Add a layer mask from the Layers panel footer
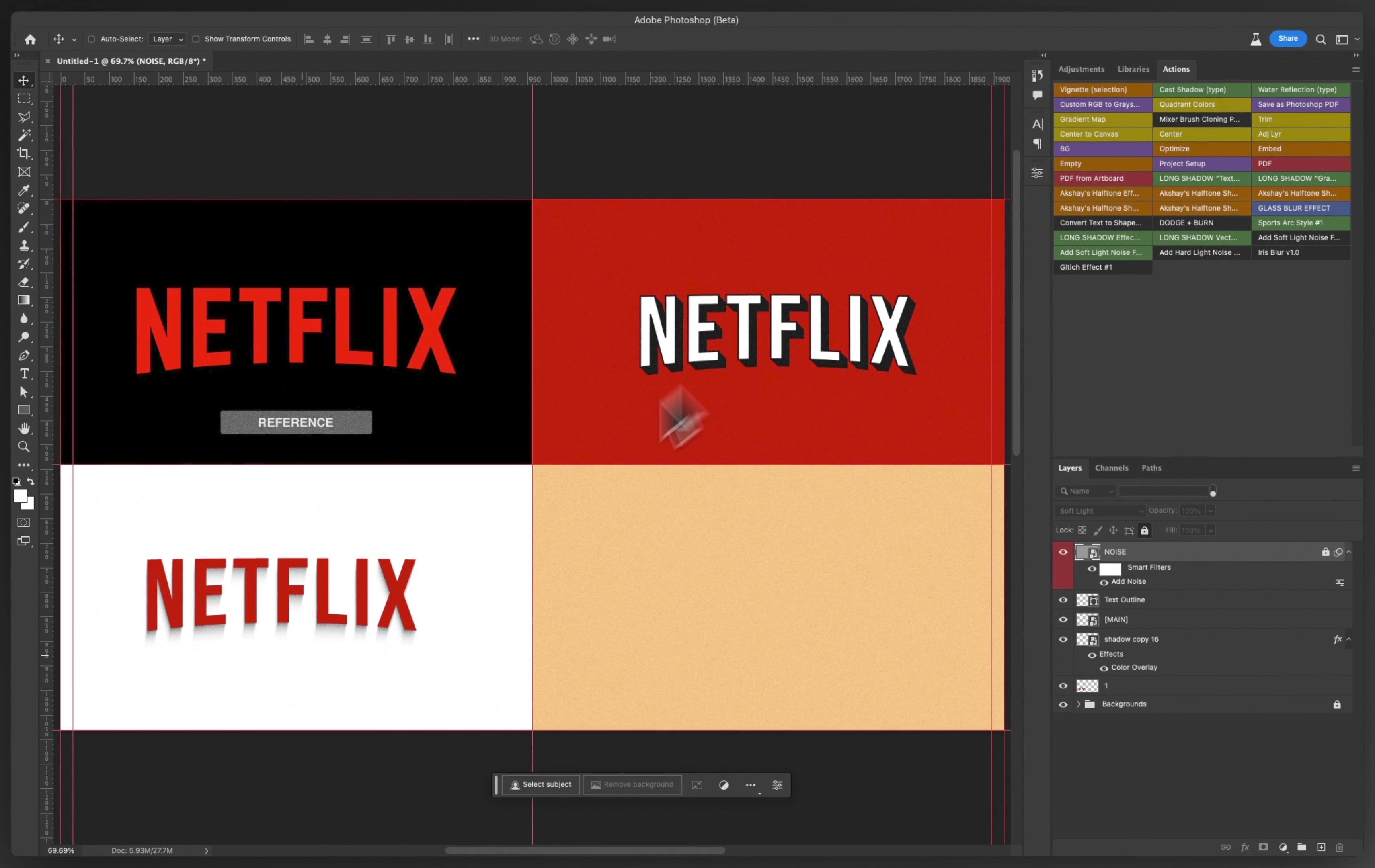1375x868 pixels. pyautogui.click(x=1264, y=848)
